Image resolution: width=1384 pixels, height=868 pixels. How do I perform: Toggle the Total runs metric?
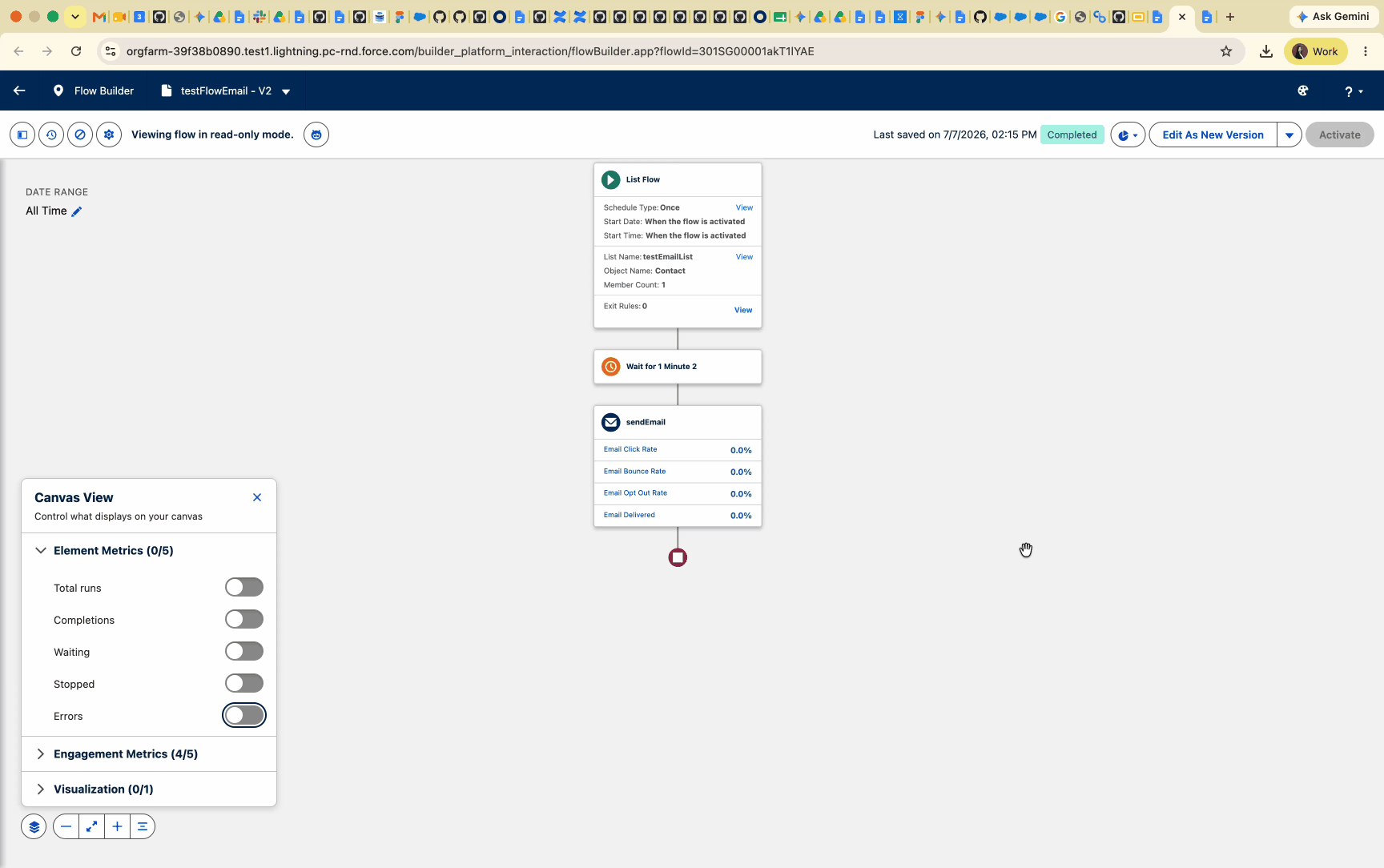click(x=244, y=588)
